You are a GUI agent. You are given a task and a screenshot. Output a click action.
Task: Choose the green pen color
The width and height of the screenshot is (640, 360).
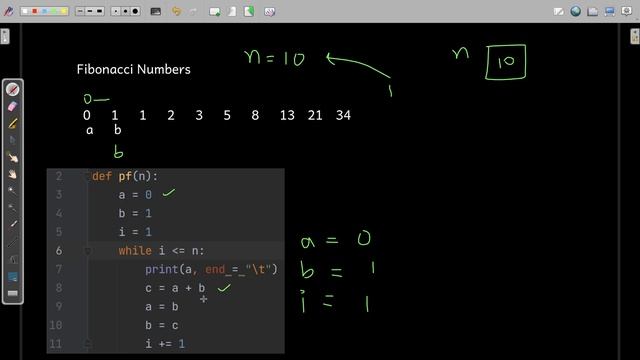pos(54,11)
